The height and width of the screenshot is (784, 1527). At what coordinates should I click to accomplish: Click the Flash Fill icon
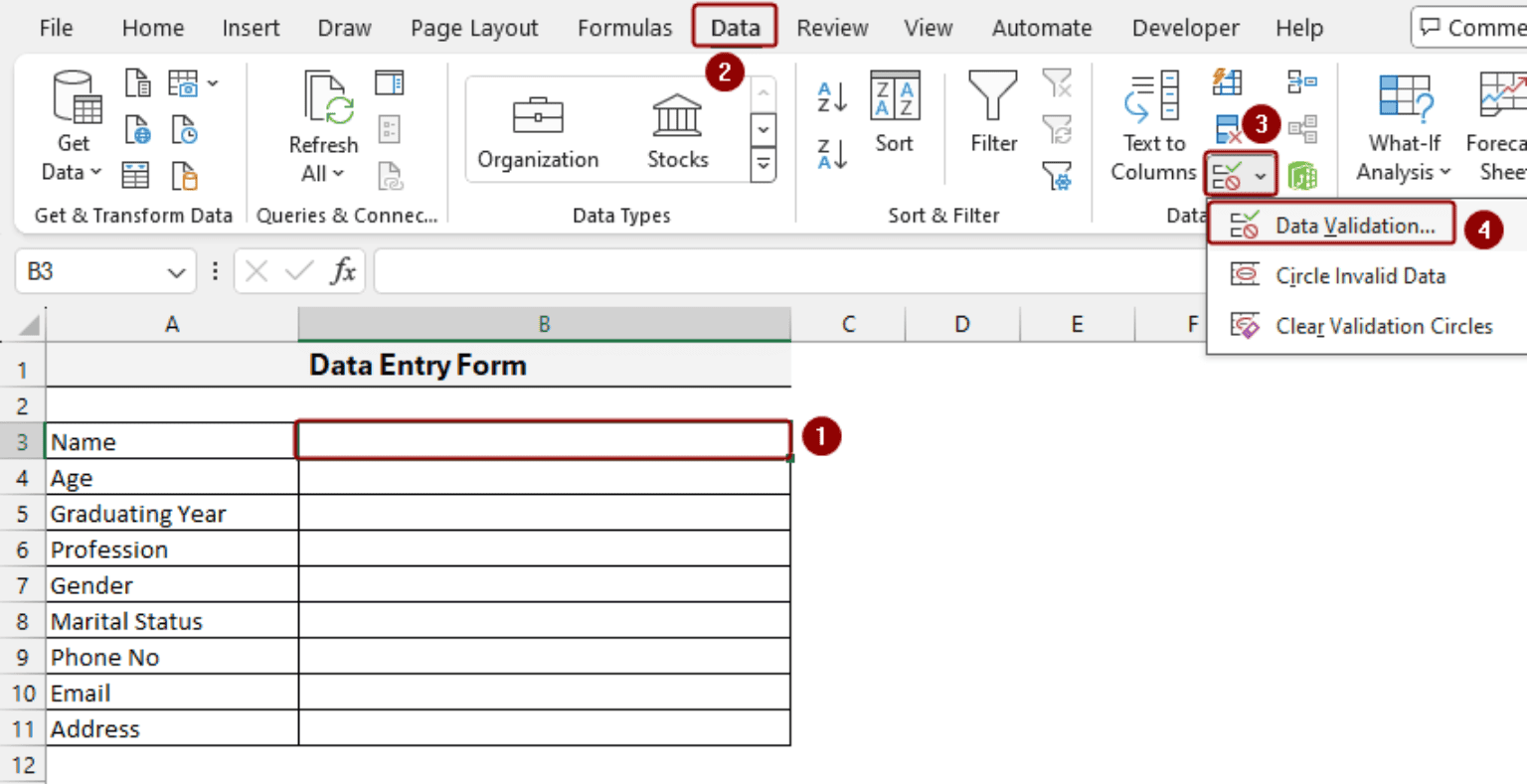1227,81
